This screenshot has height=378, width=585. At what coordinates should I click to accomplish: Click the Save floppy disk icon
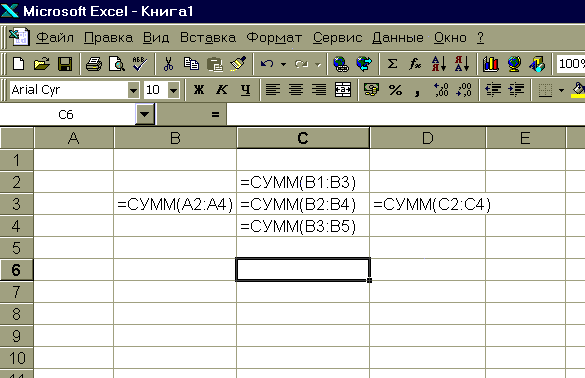click(65, 64)
